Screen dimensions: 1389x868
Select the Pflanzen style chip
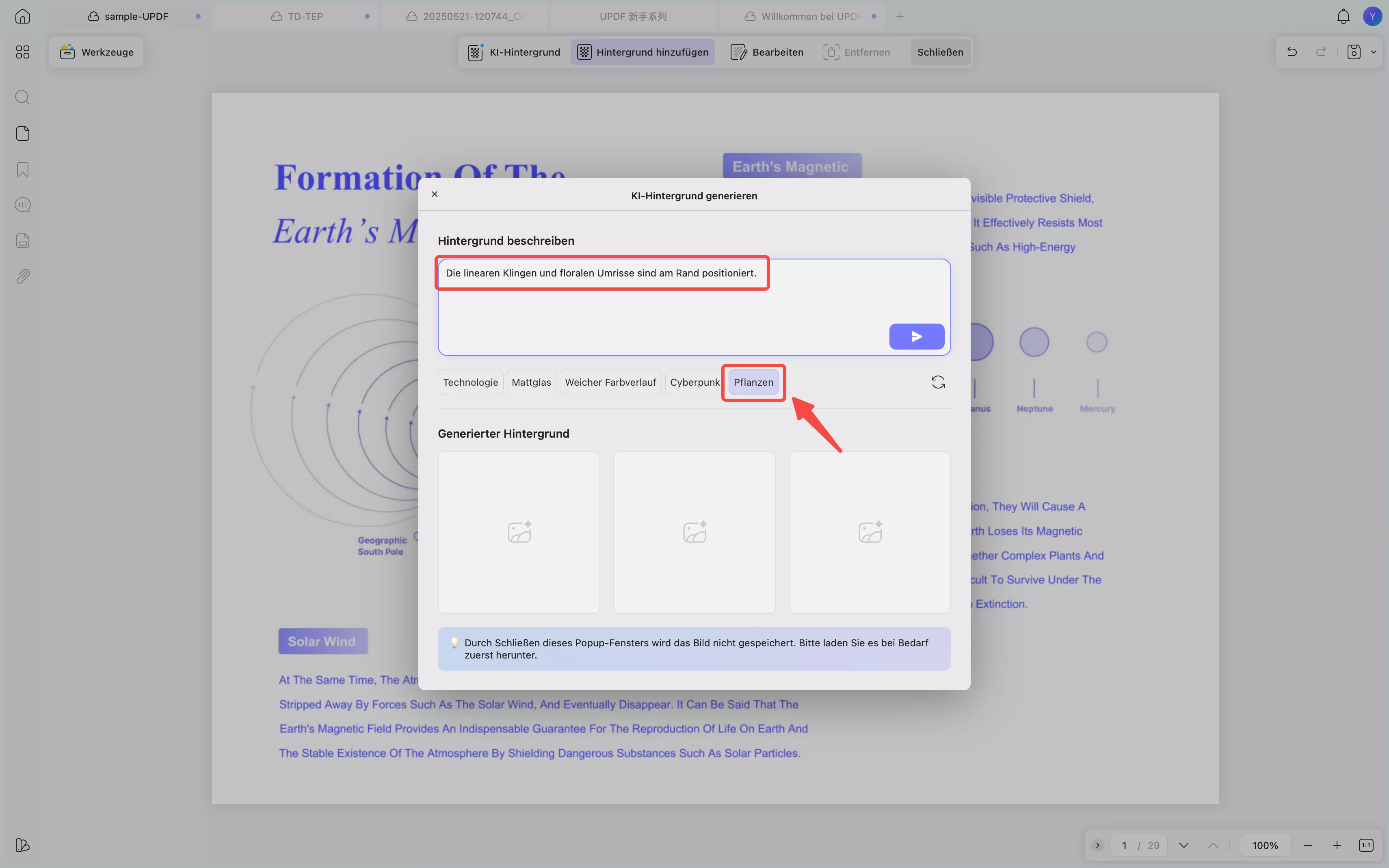click(x=753, y=382)
